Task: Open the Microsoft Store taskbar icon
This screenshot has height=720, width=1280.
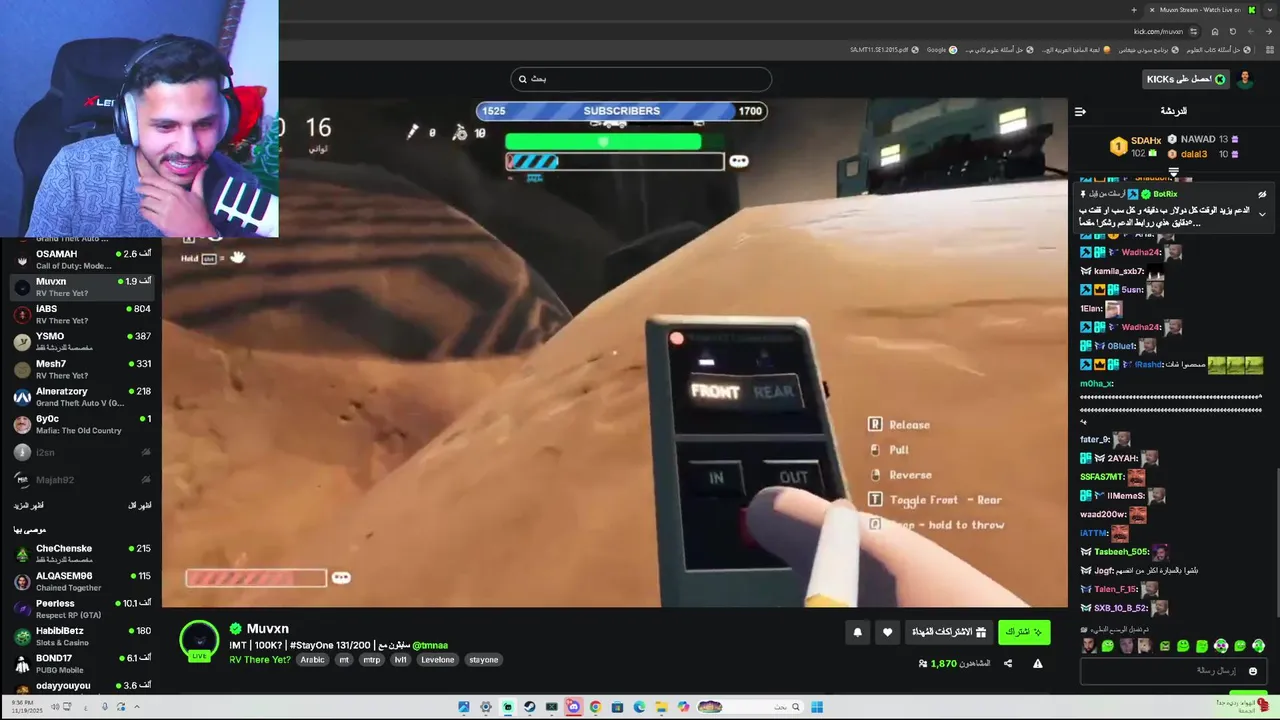Action: (x=618, y=707)
